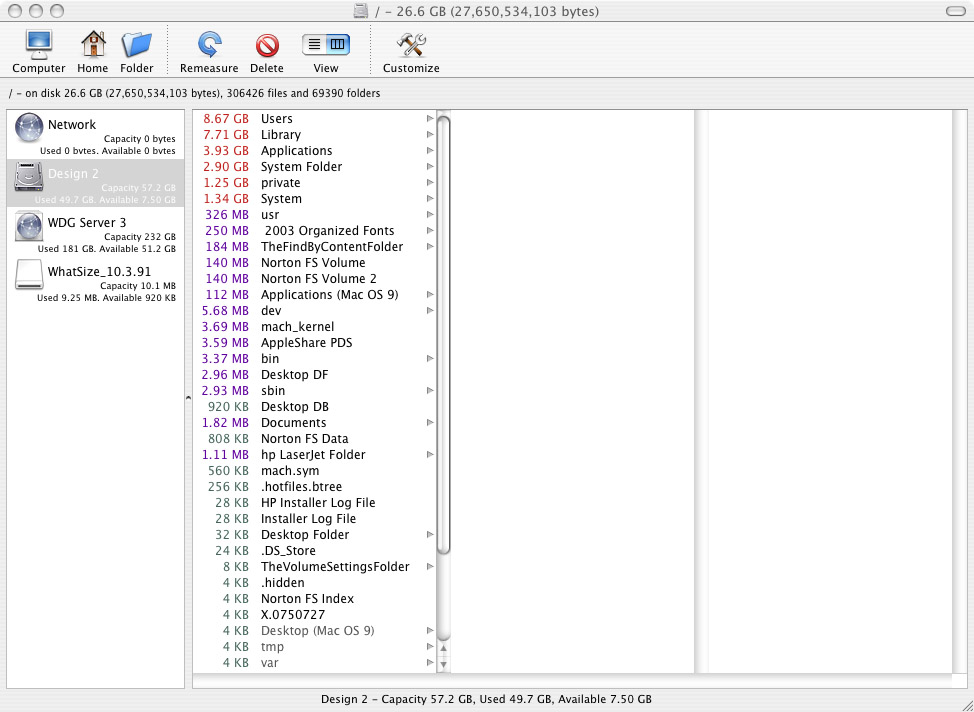Select the dev folder row
This screenshot has width=974, height=712.
(x=315, y=311)
